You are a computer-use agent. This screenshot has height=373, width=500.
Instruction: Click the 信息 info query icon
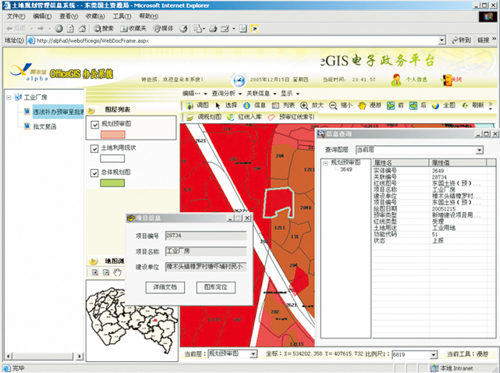247,105
